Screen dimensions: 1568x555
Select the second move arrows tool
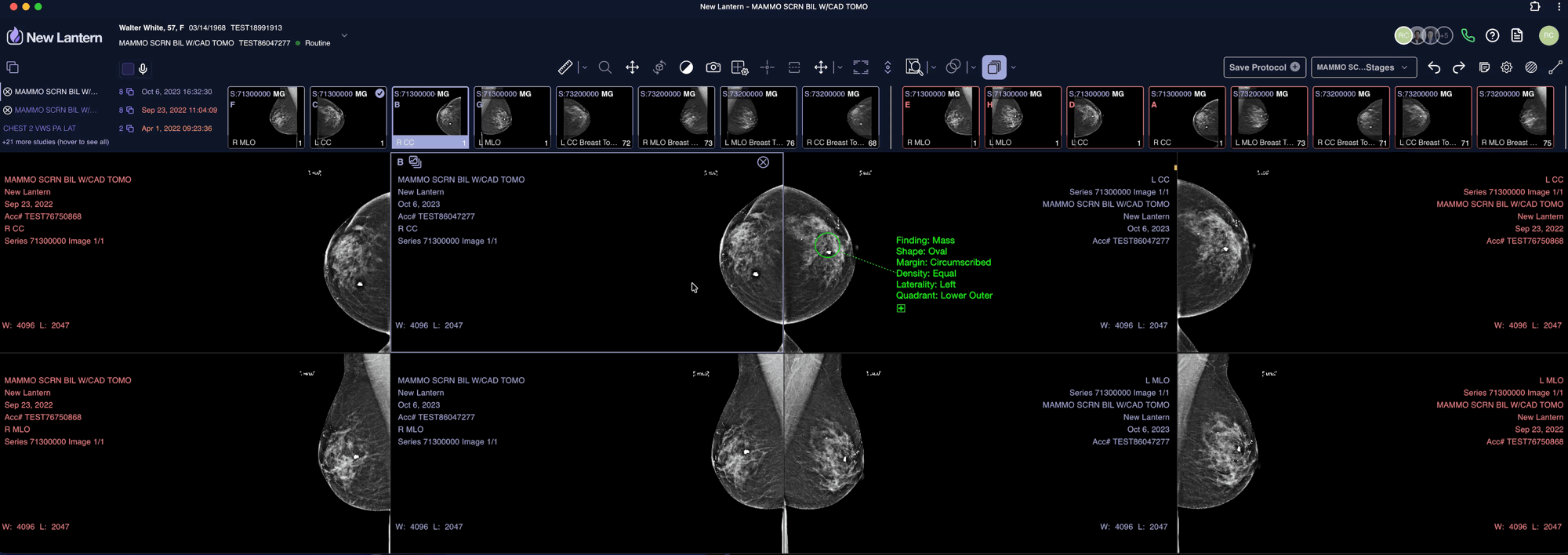pyautogui.click(x=821, y=67)
